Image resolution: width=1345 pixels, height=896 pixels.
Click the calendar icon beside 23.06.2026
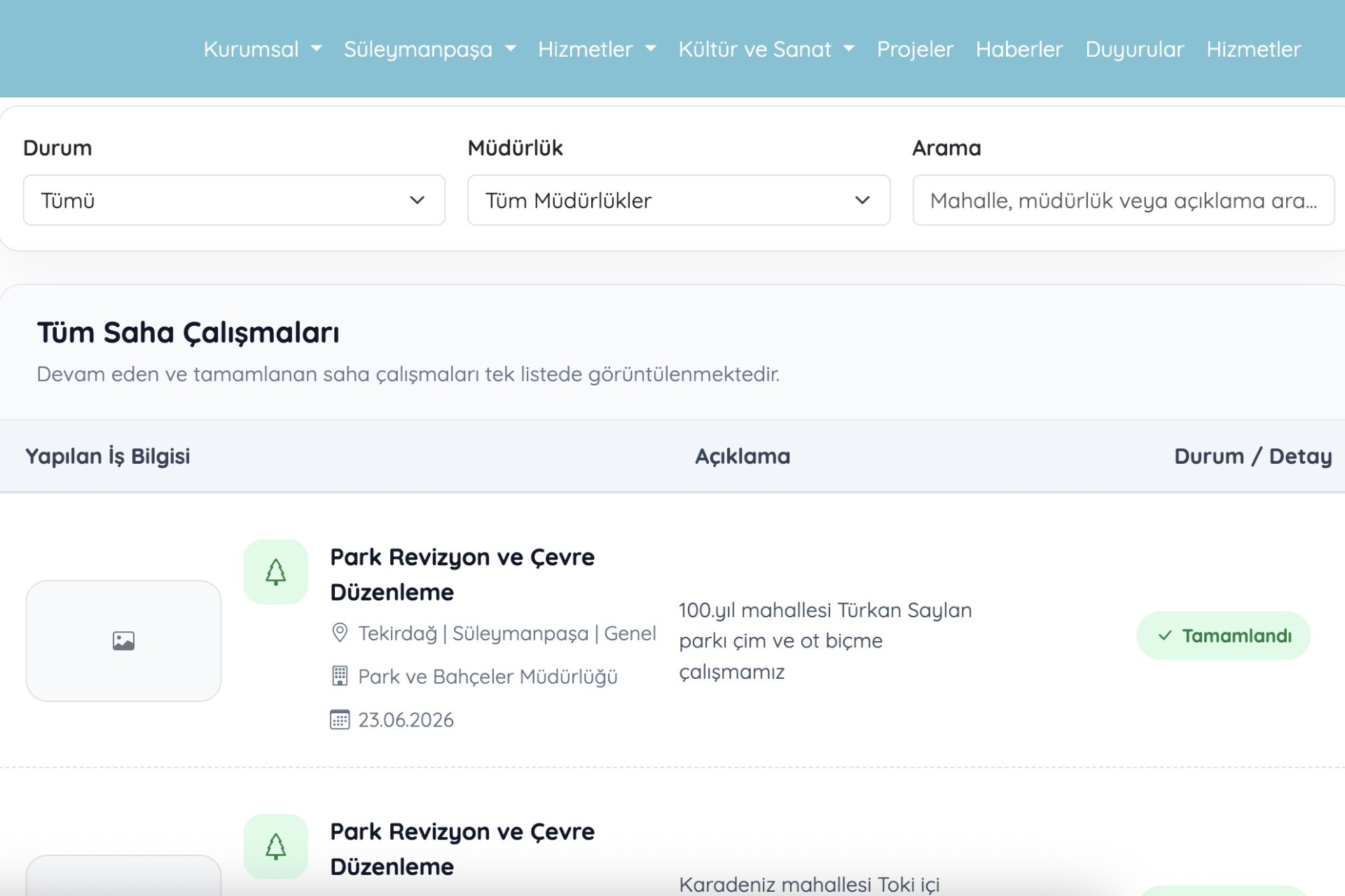point(340,719)
